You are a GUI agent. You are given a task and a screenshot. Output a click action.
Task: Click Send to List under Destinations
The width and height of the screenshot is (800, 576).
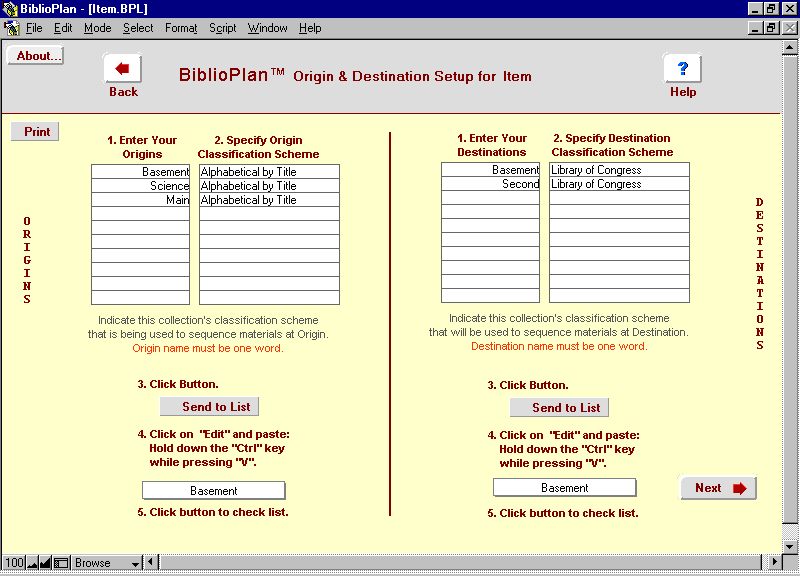click(x=559, y=408)
